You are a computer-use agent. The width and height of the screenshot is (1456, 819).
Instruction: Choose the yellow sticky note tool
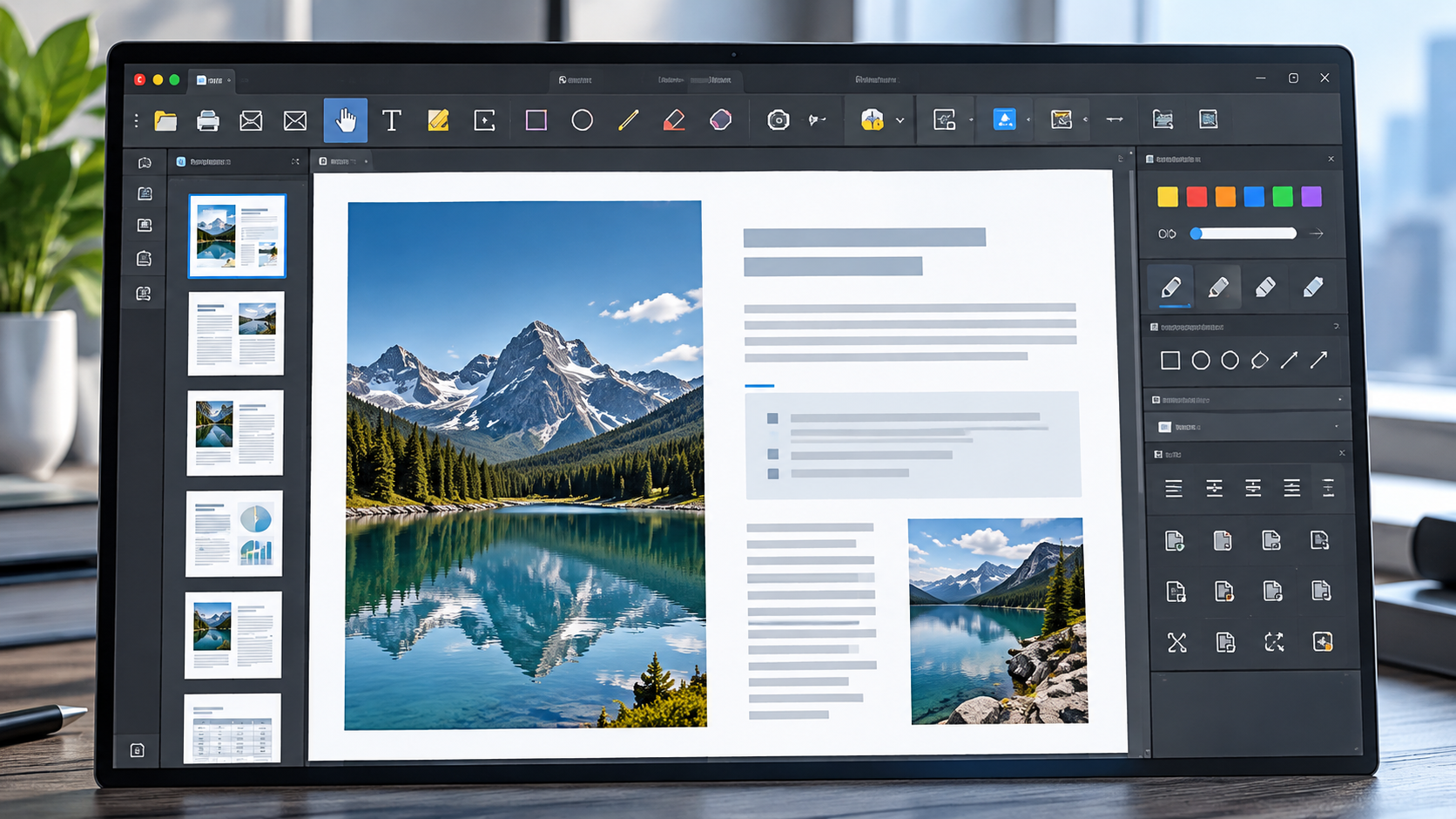(x=438, y=120)
